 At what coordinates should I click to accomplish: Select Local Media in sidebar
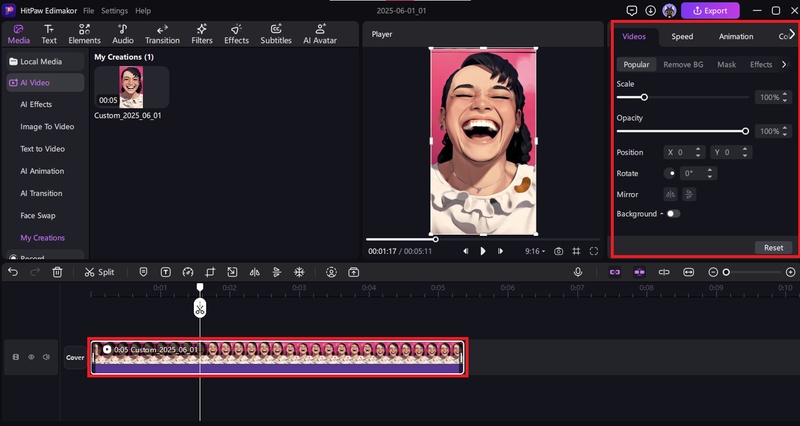click(45, 62)
